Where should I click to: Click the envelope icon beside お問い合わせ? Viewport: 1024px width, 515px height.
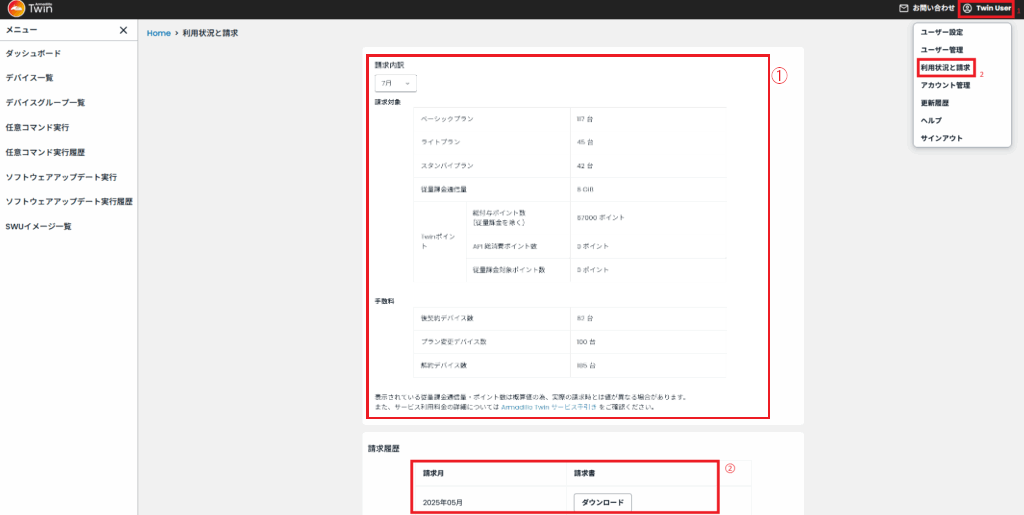pos(904,8)
